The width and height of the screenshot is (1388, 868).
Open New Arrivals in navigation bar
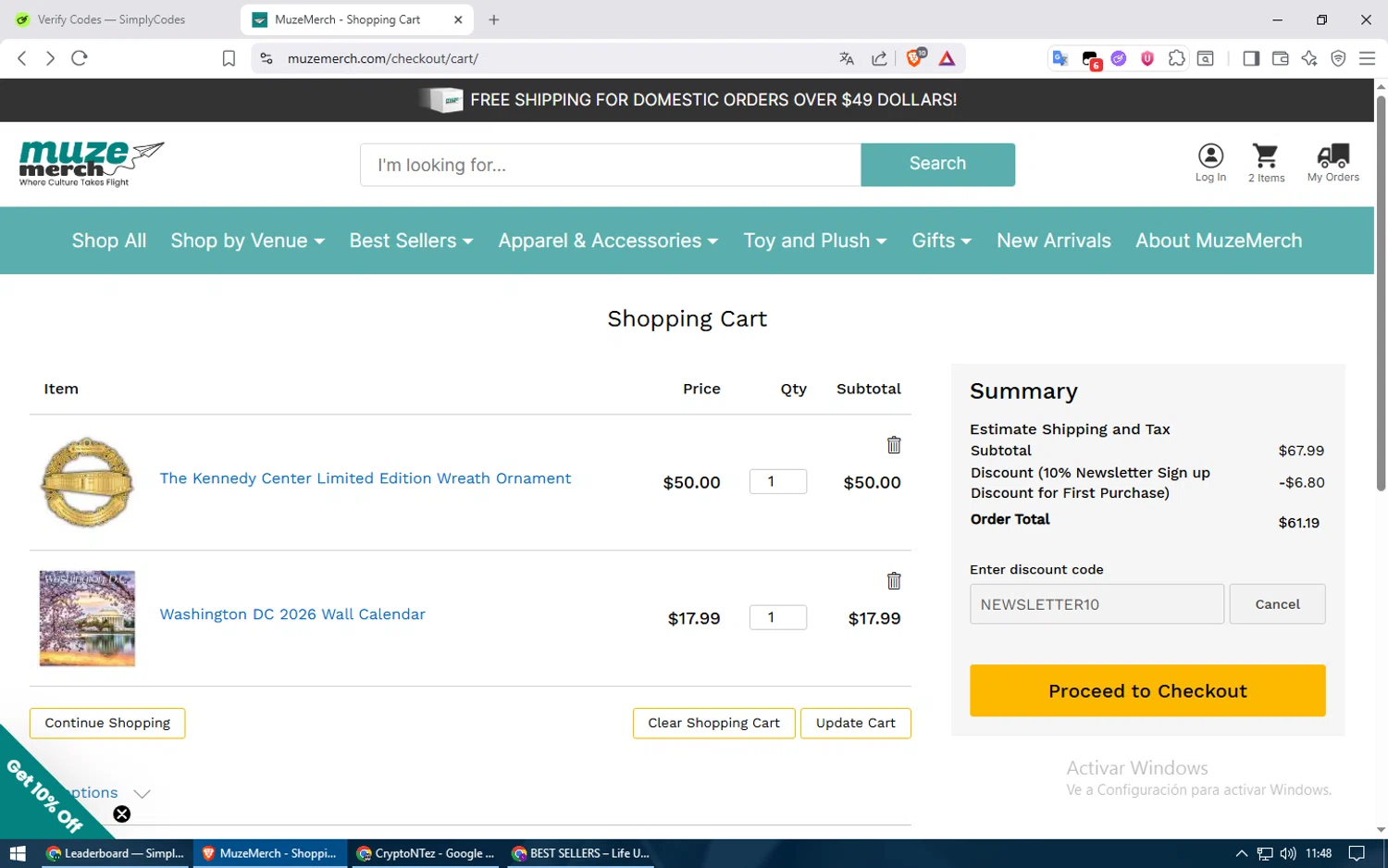click(x=1053, y=241)
